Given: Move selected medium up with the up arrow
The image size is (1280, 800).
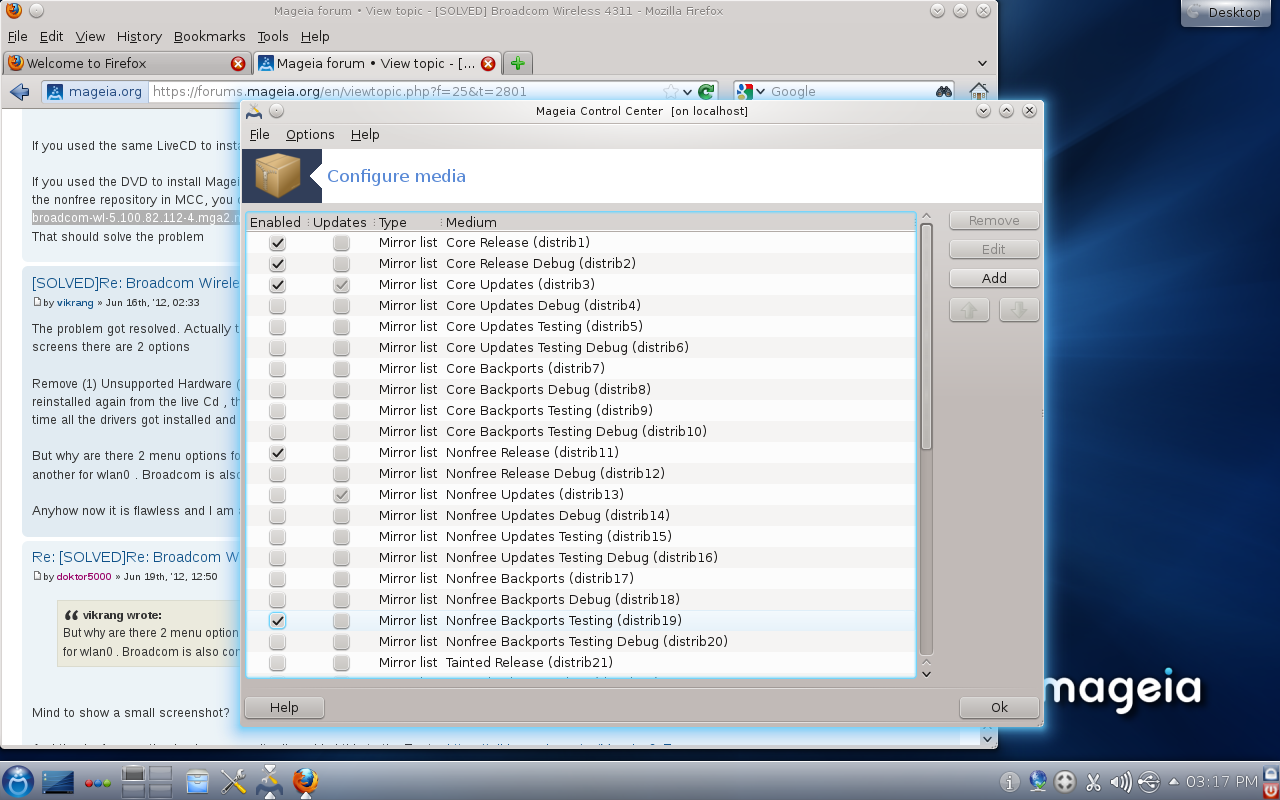Looking at the screenshot, I should pos(968,310).
